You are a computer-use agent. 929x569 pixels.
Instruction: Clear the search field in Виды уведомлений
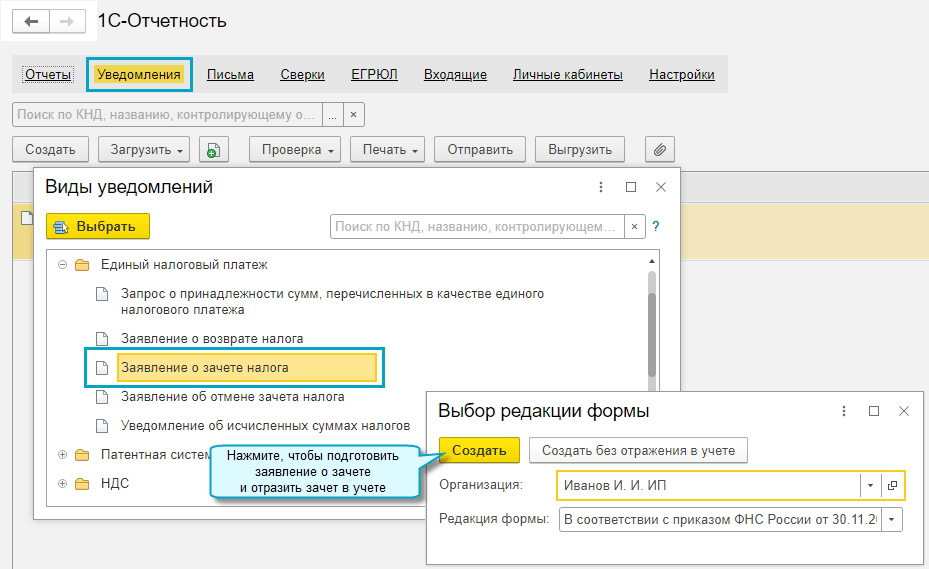tap(635, 226)
